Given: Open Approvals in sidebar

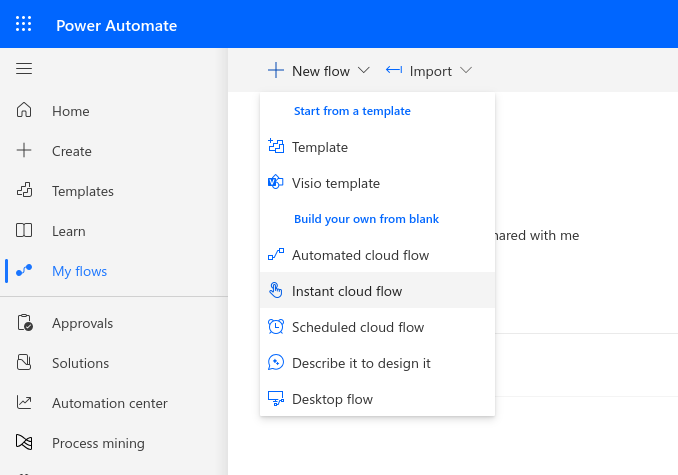Looking at the screenshot, I should click(82, 323).
